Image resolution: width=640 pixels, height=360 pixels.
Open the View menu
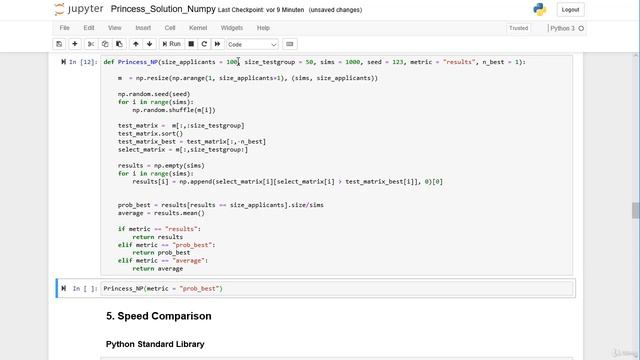(x=114, y=28)
